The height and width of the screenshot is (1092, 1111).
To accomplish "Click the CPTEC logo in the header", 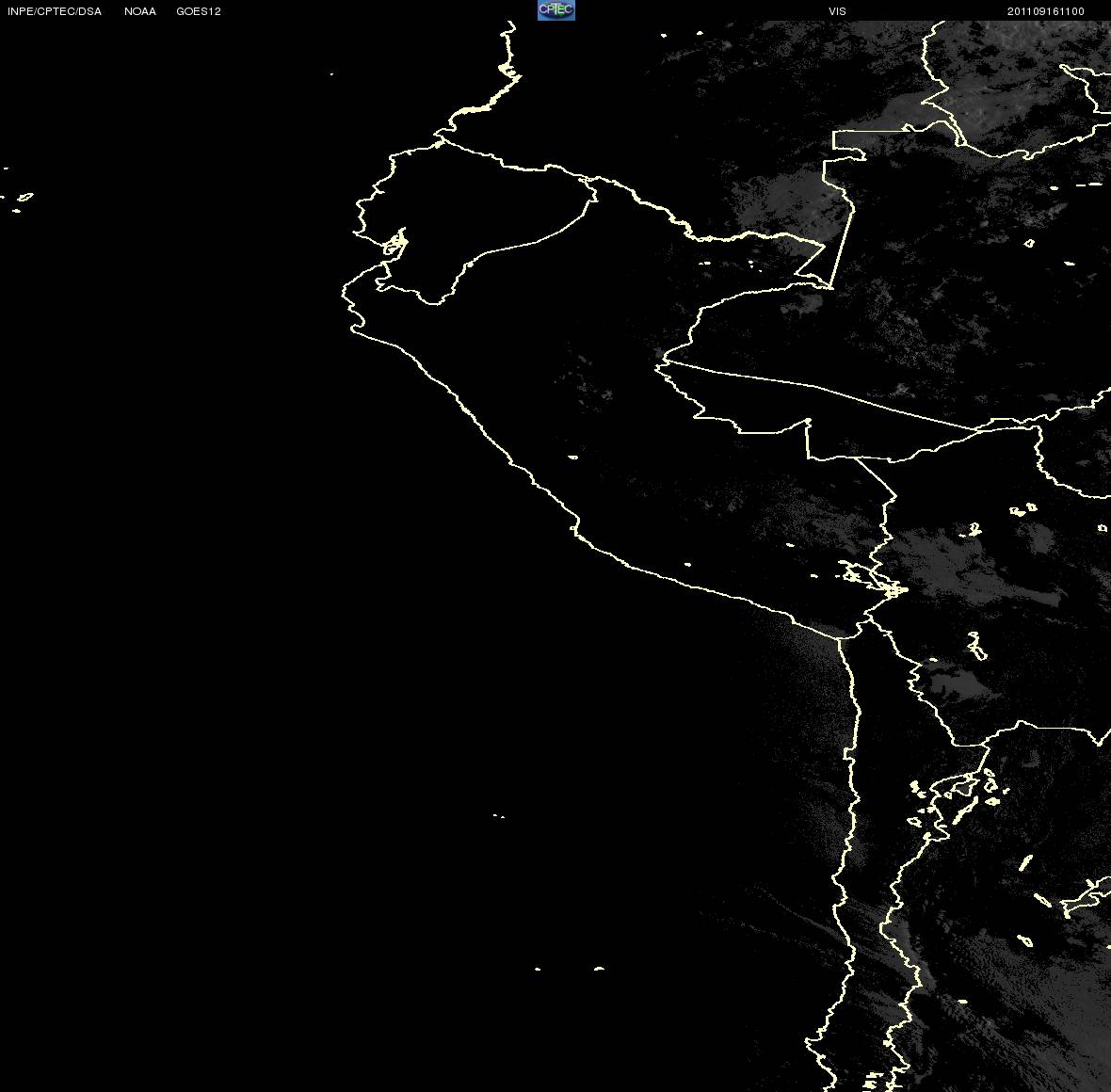I will 556,10.
